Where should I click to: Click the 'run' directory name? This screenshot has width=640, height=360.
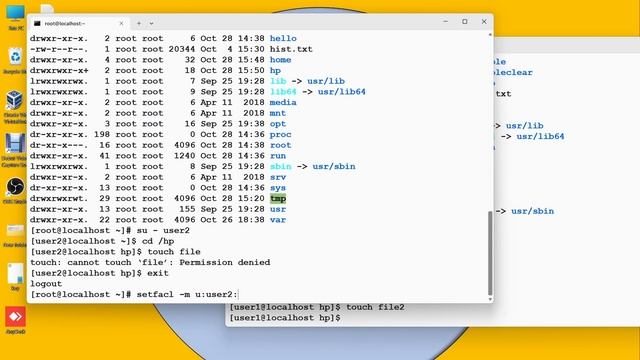[x=278, y=156]
